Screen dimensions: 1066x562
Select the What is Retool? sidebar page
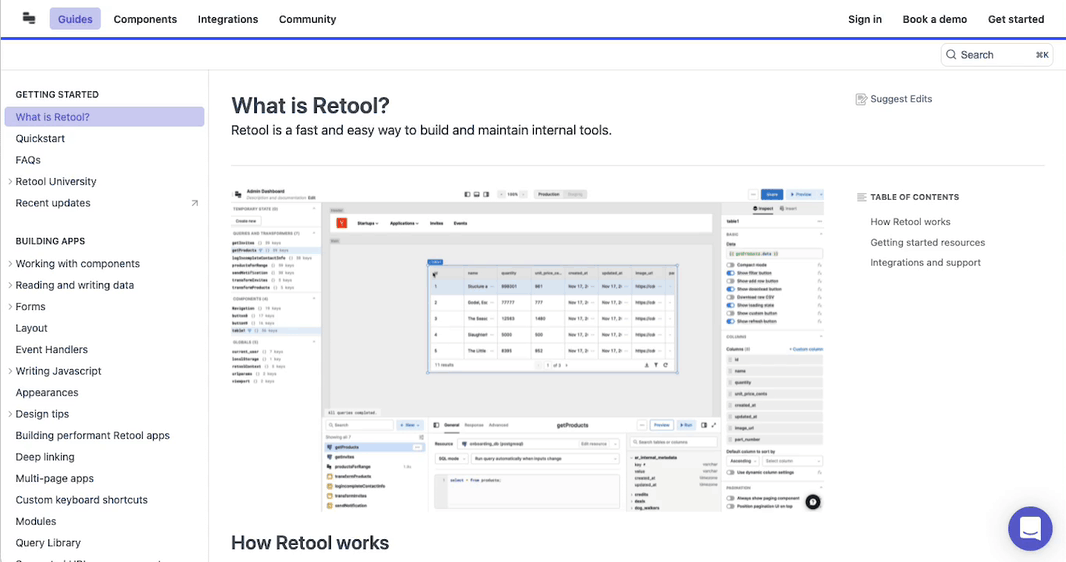pyautogui.click(x=104, y=117)
